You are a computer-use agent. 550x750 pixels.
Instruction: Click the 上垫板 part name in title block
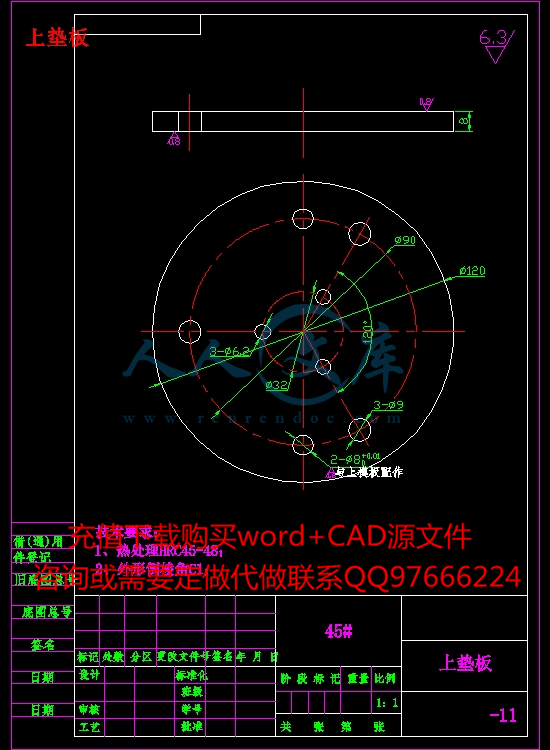tap(465, 663)
